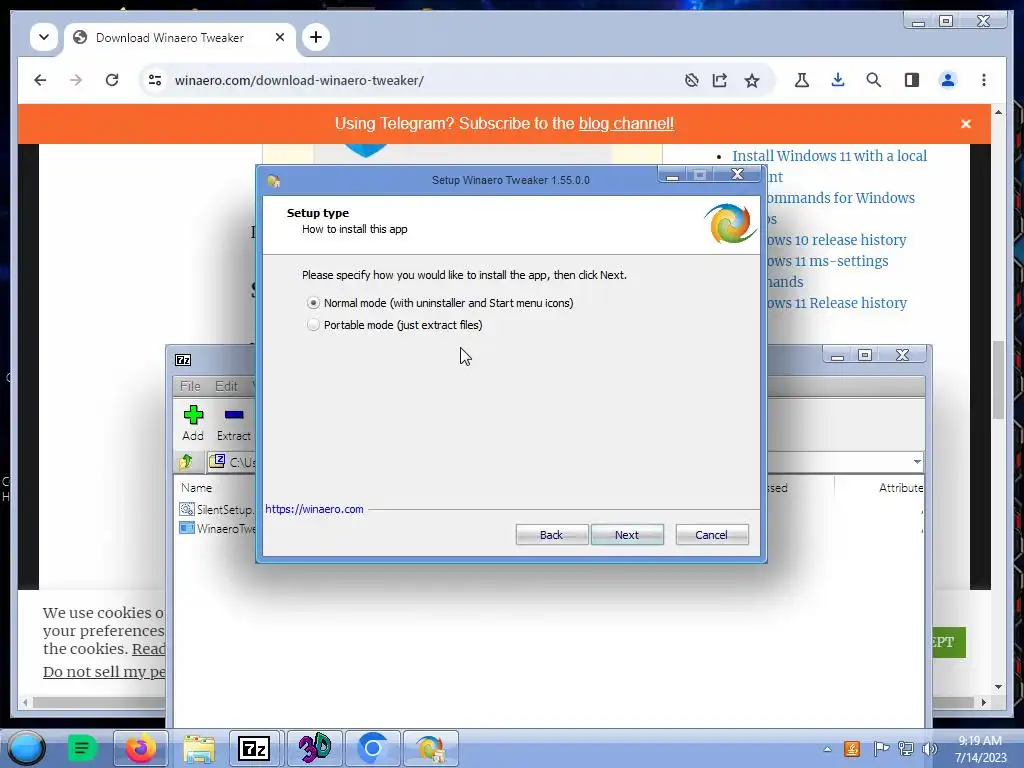Open volume control in tray
The width and height of the screenshot is (1024, 768).
click(929, 749)
